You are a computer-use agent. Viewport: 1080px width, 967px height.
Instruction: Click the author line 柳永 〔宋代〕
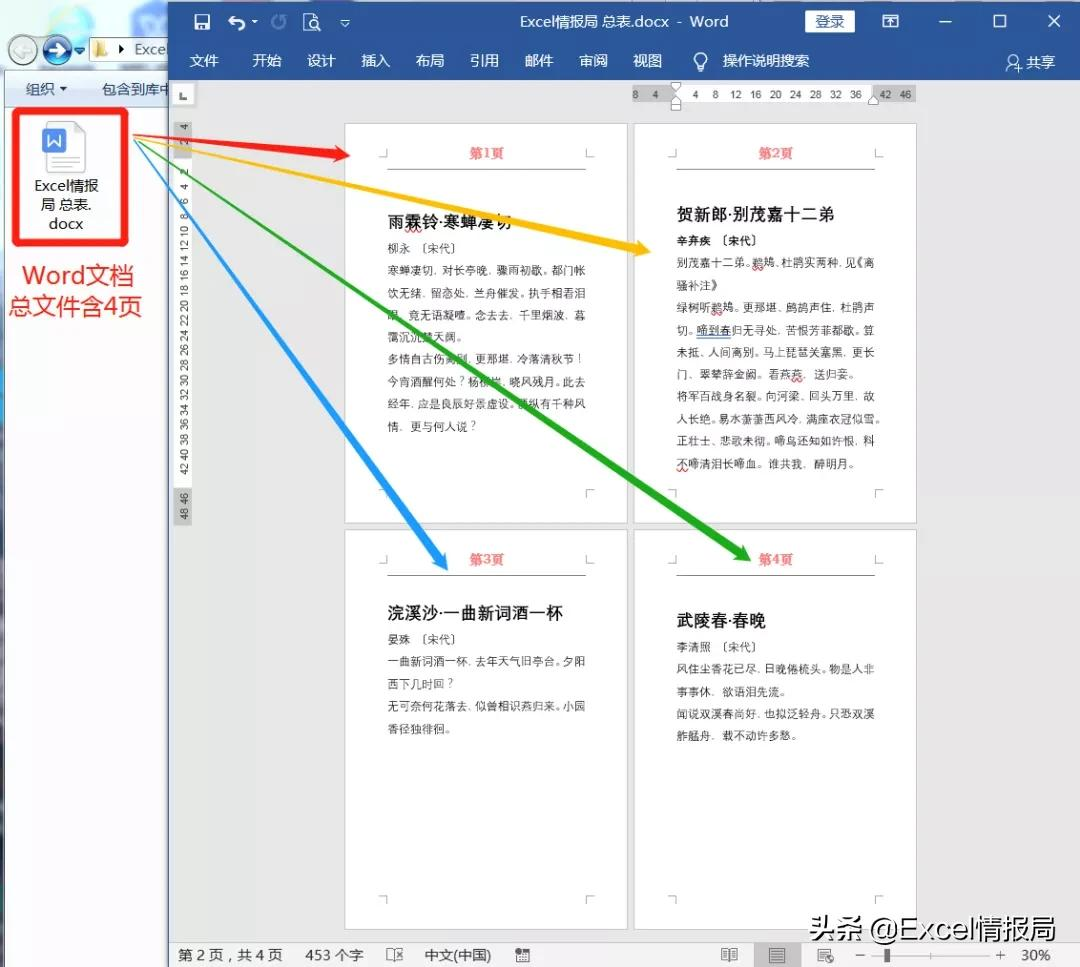coord(421,248)
